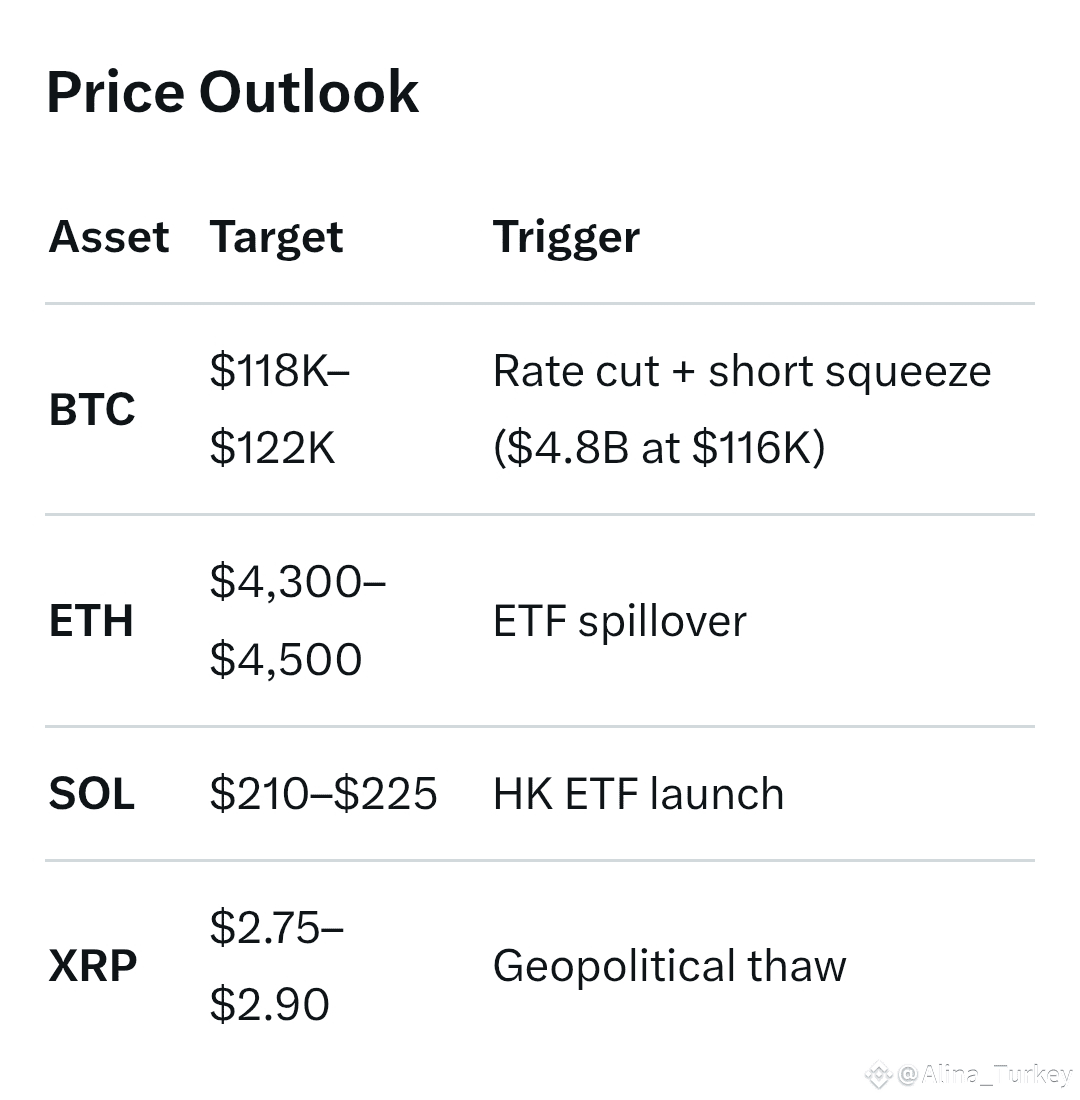Viewport: 1080px width, 1100px height.
Task: Click the ETH asset label
Action: click(x=91, y=621)
